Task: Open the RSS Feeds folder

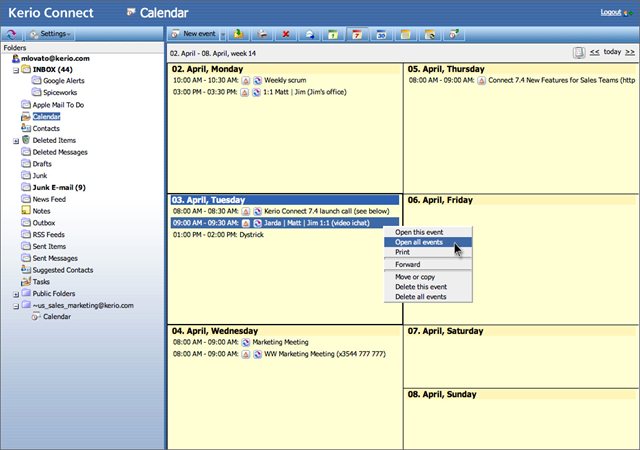Action: pyautogui.click(x=49, y=235)
